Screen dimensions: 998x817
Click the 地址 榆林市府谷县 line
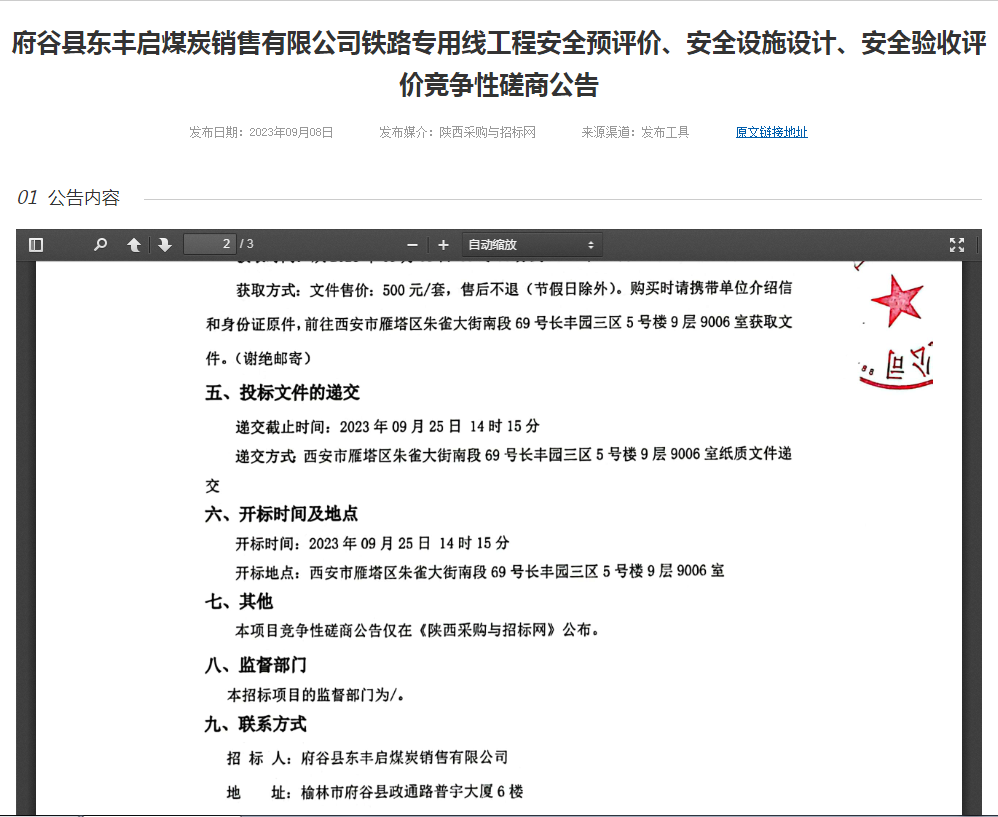pos(375,792)
